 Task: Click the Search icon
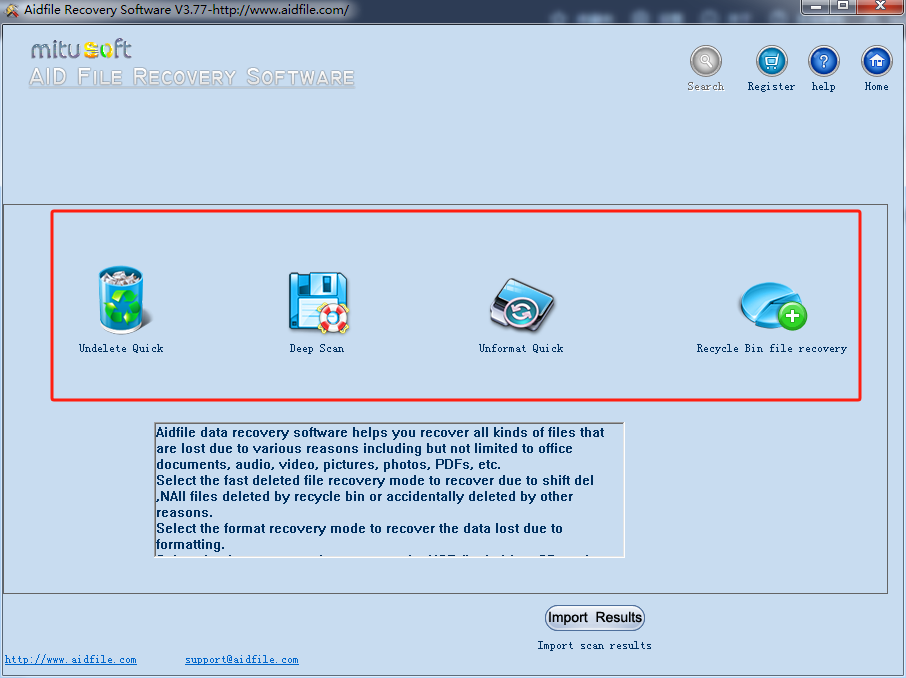[x=705, y=62]
